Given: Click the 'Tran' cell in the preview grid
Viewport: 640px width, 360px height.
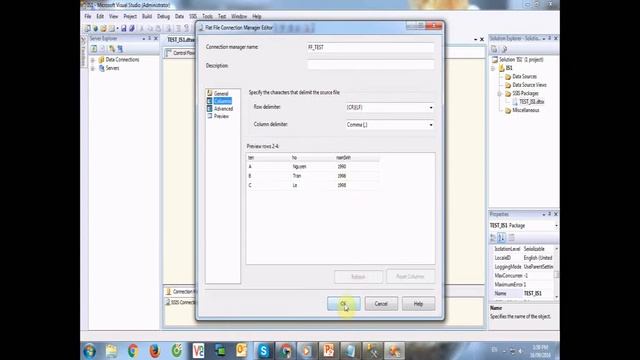Looking at the screenshot, I should tap(297, 176).
